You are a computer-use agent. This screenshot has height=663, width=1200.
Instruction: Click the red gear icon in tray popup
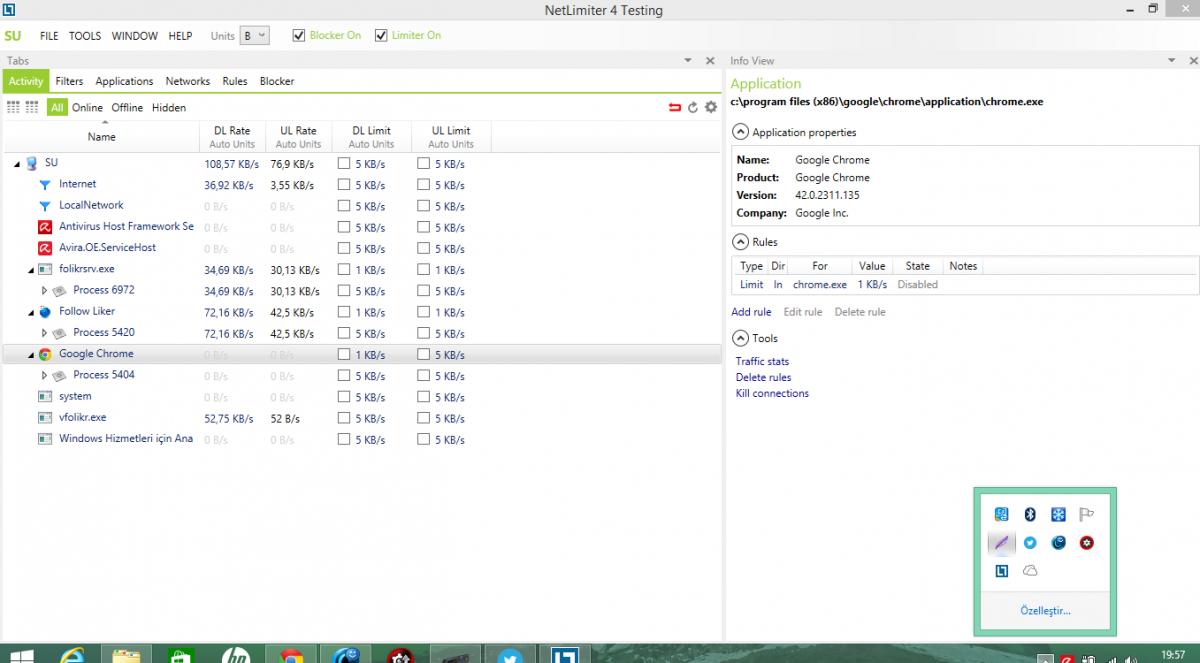(x=1086, y=543)
